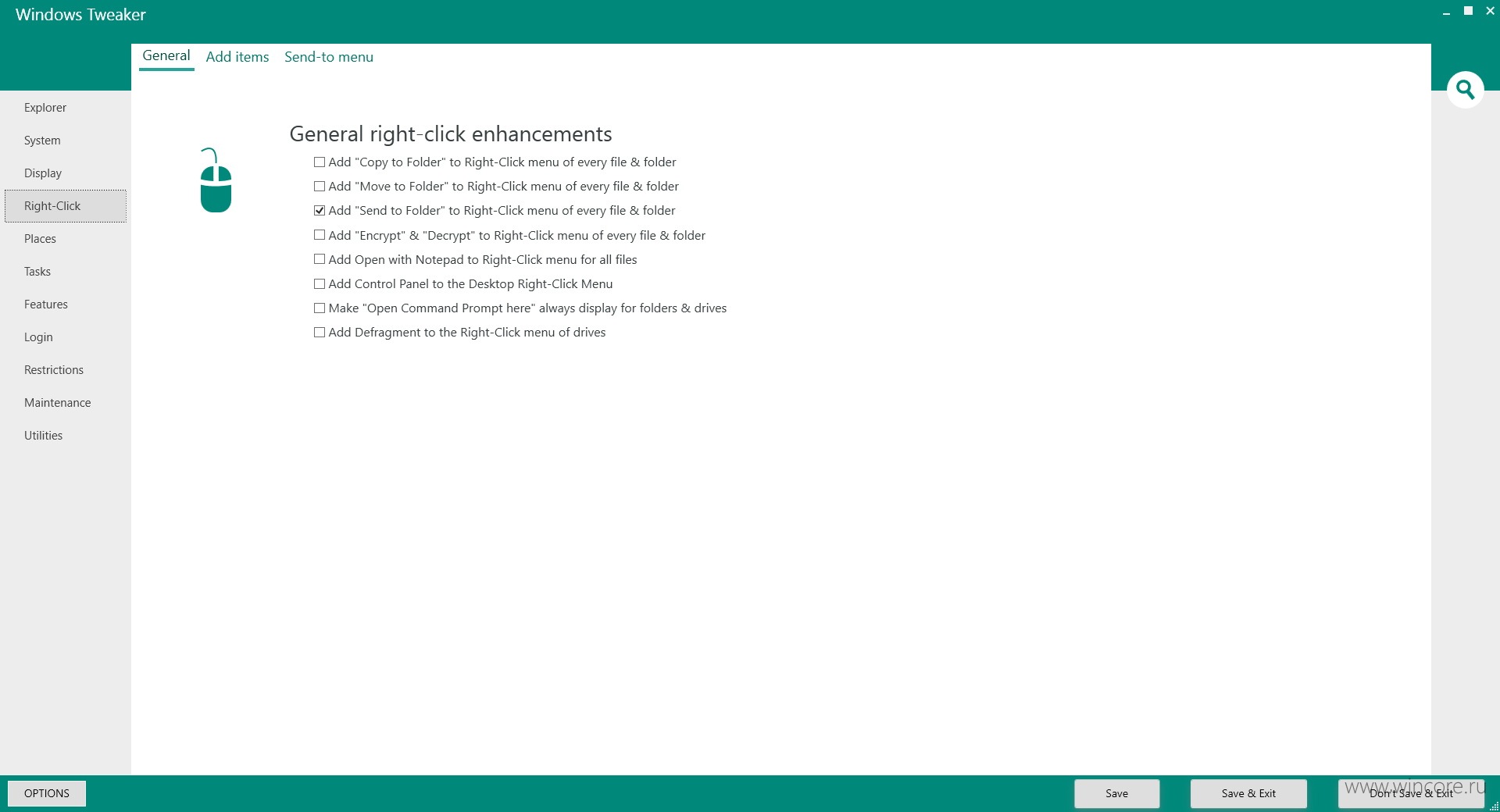
Task: Open the Add items tab
Action: pyautogui.click(x=237, y=57)
